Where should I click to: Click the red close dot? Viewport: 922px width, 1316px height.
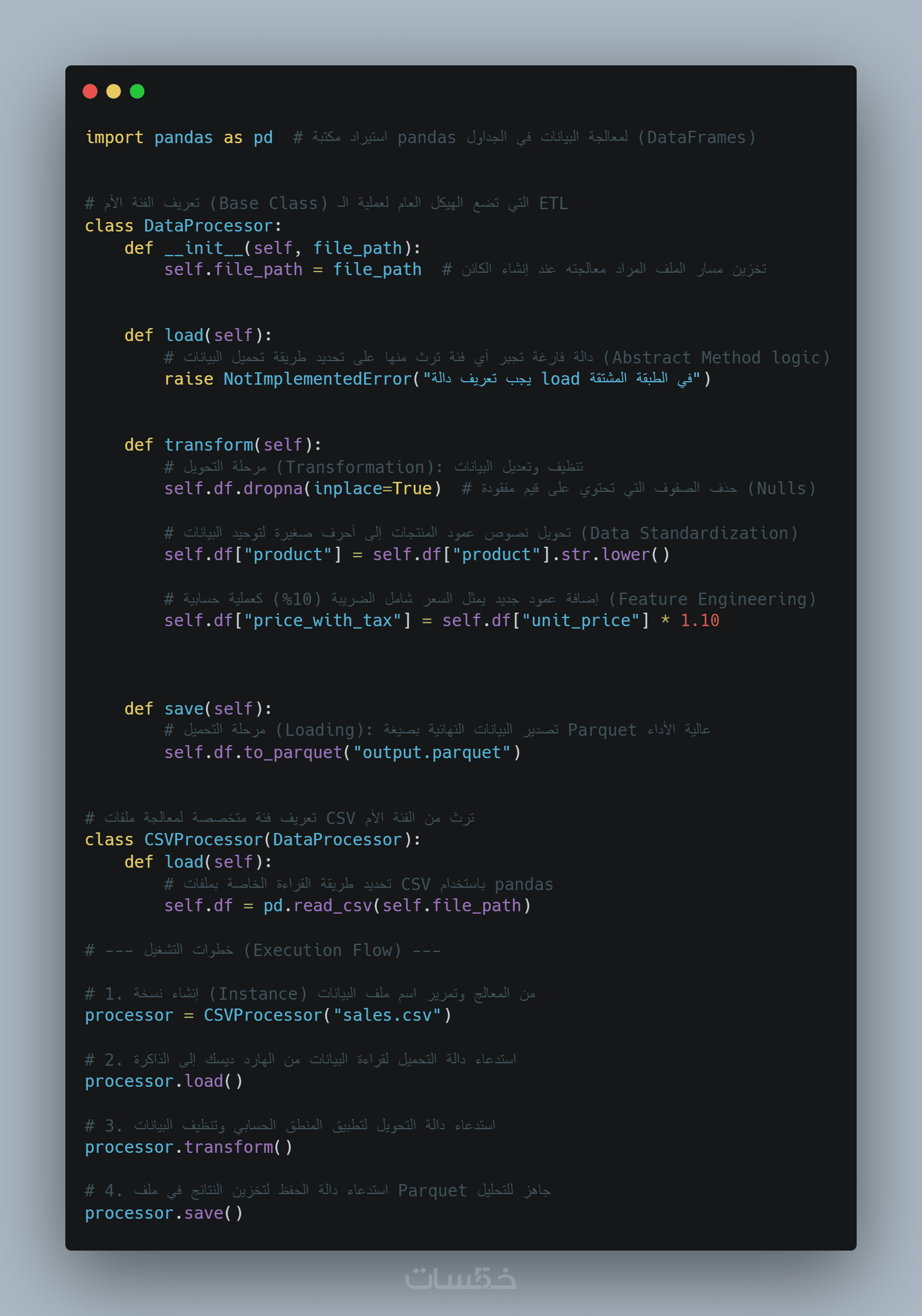[90, 91]
